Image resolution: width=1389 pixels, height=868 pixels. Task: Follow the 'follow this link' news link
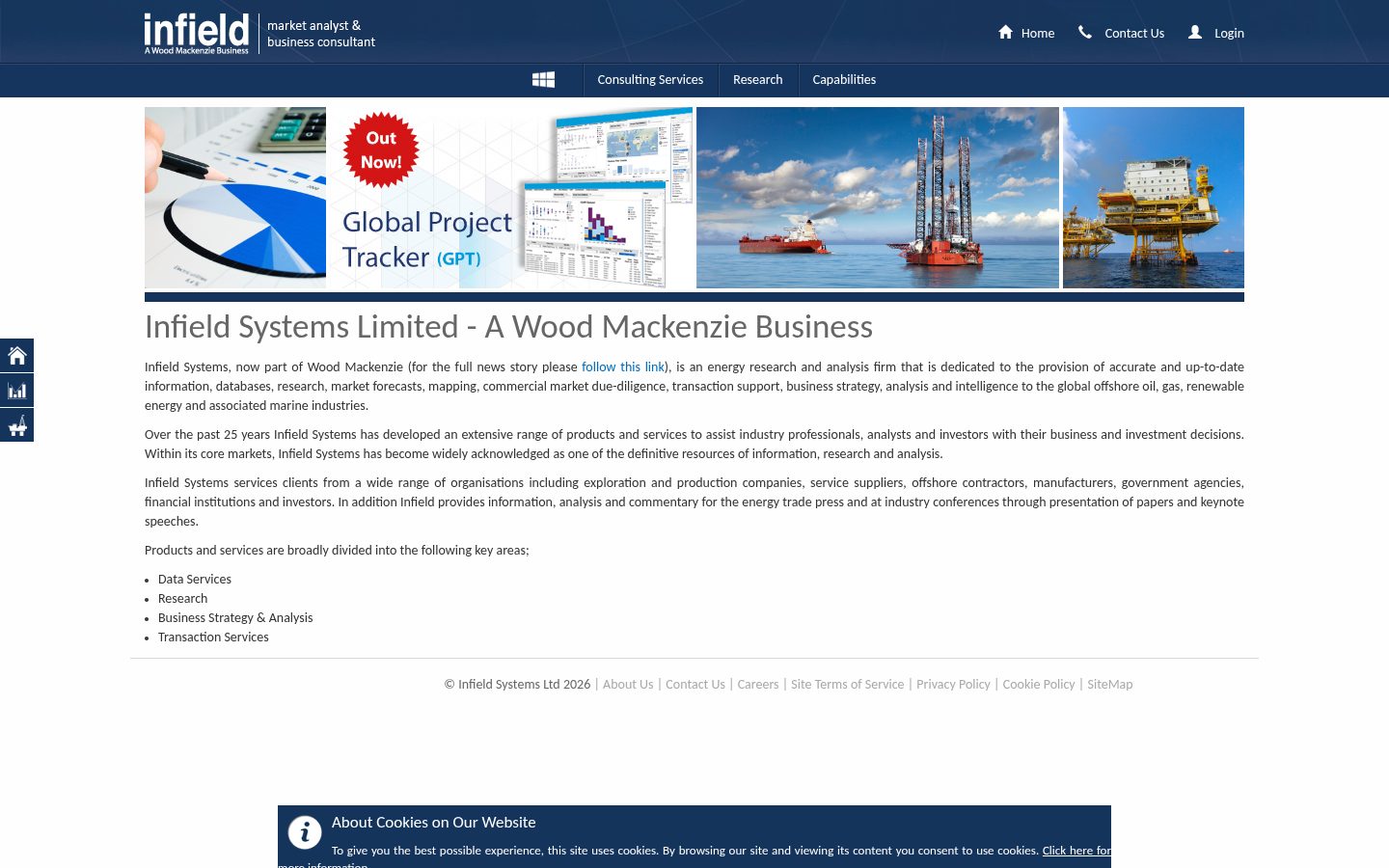623,367
